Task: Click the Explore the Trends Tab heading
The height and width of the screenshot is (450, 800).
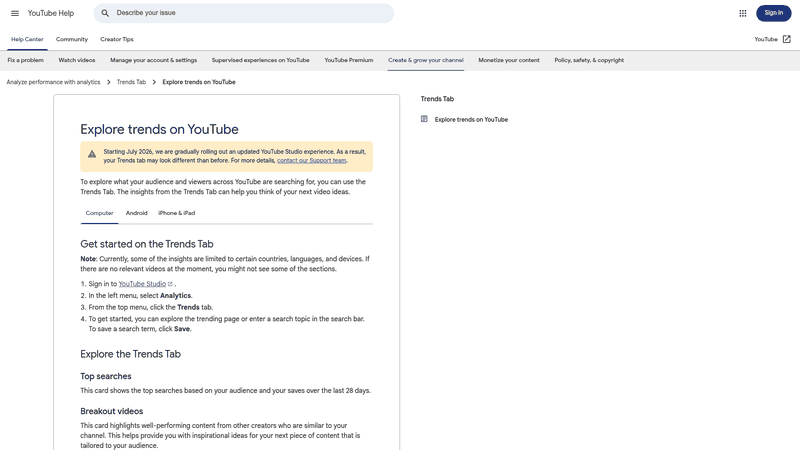Action: click(x=131, y=354)
